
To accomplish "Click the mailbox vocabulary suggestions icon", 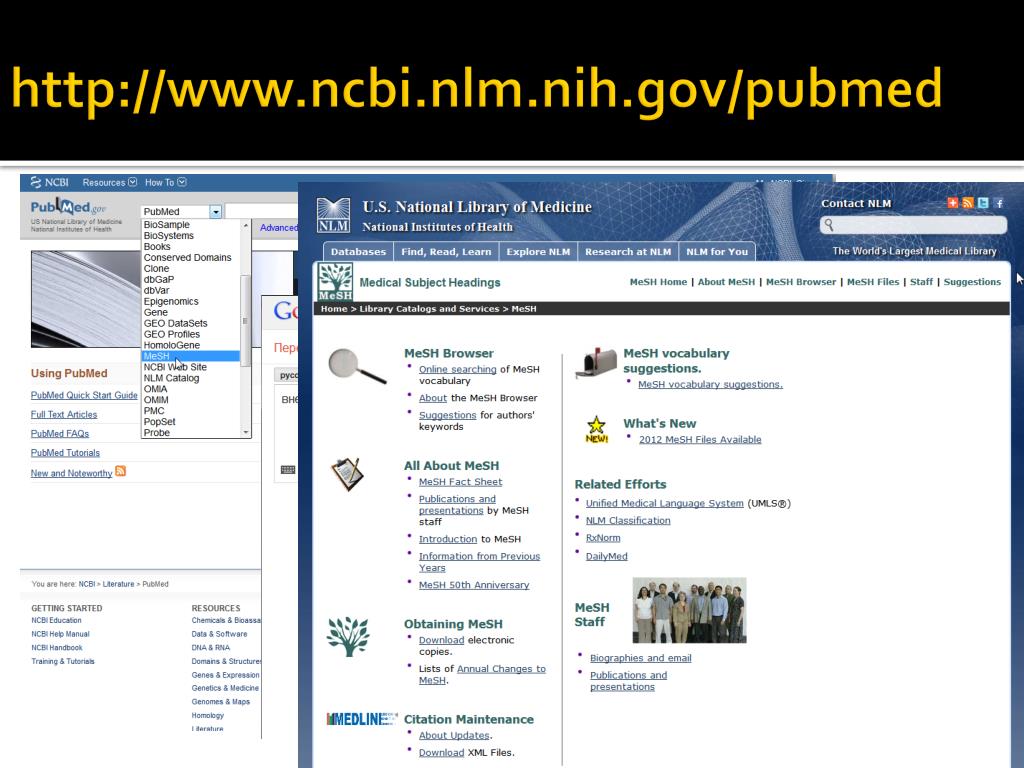I will (x=596, y=362).
